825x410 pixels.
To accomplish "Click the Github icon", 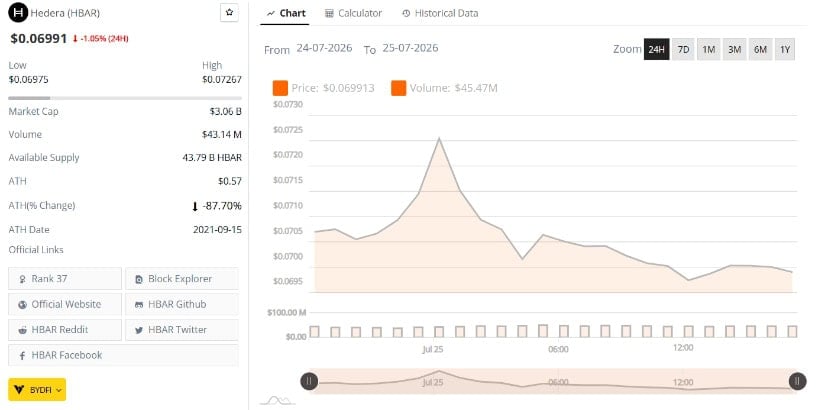I will pos(139,304).
